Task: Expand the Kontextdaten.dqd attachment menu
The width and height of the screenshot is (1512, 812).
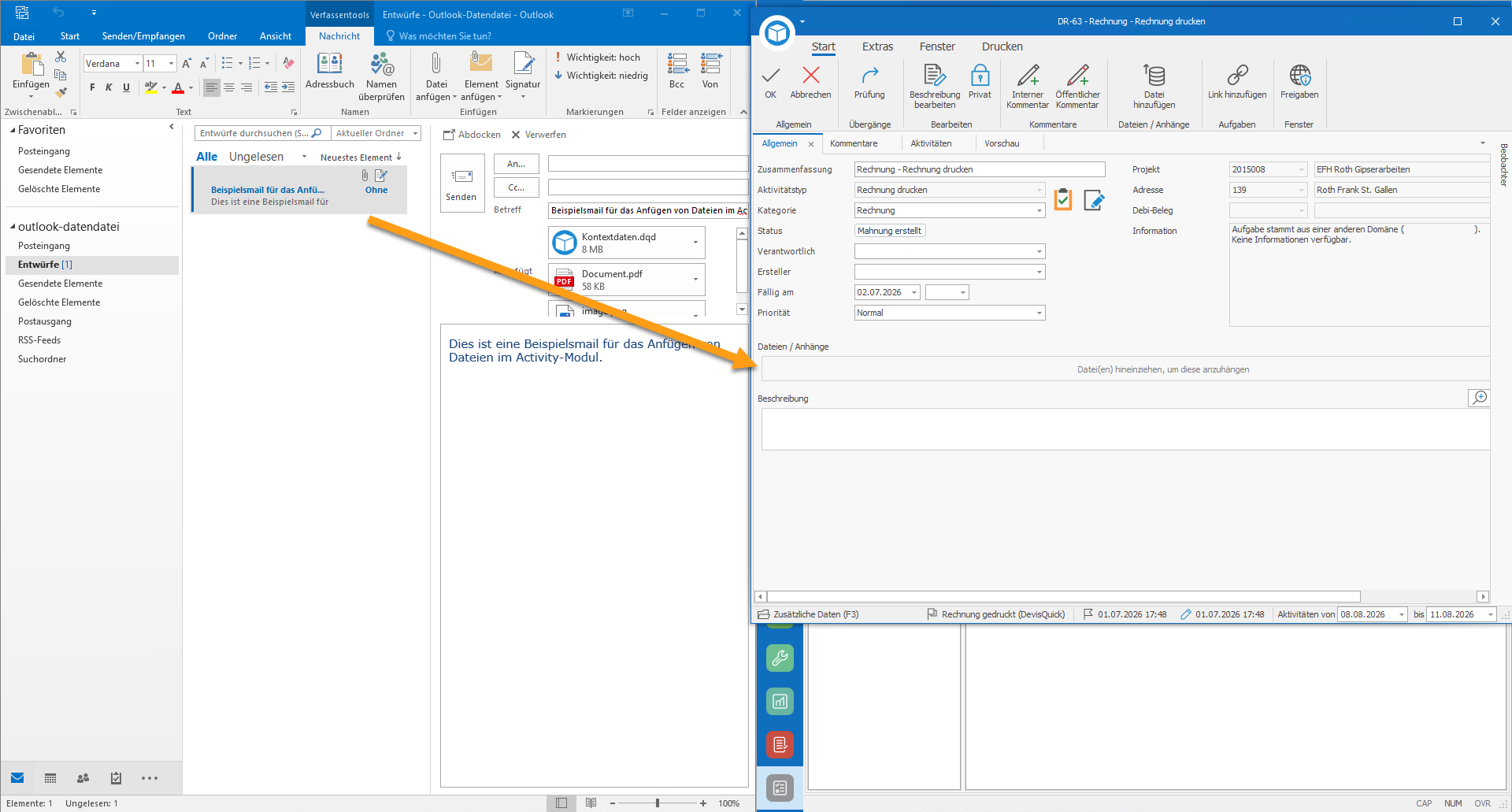Action: [695, 243]
